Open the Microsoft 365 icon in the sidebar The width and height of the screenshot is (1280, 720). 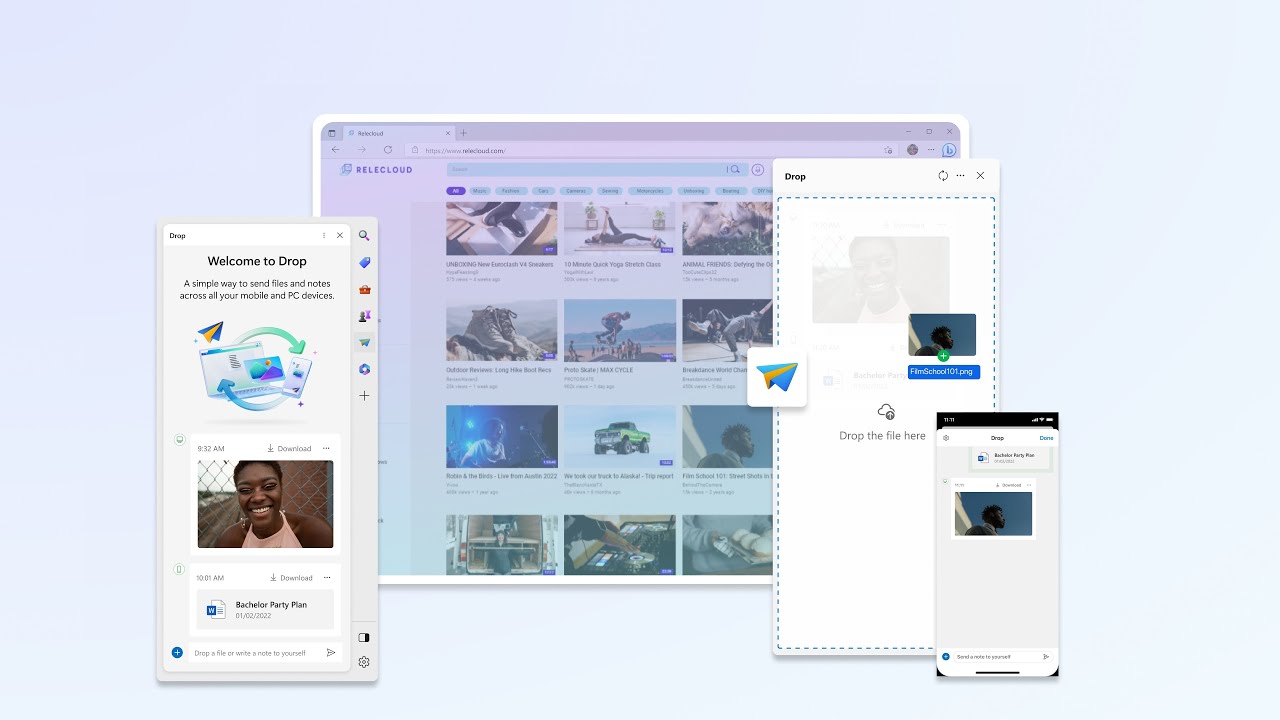point(364,368)
